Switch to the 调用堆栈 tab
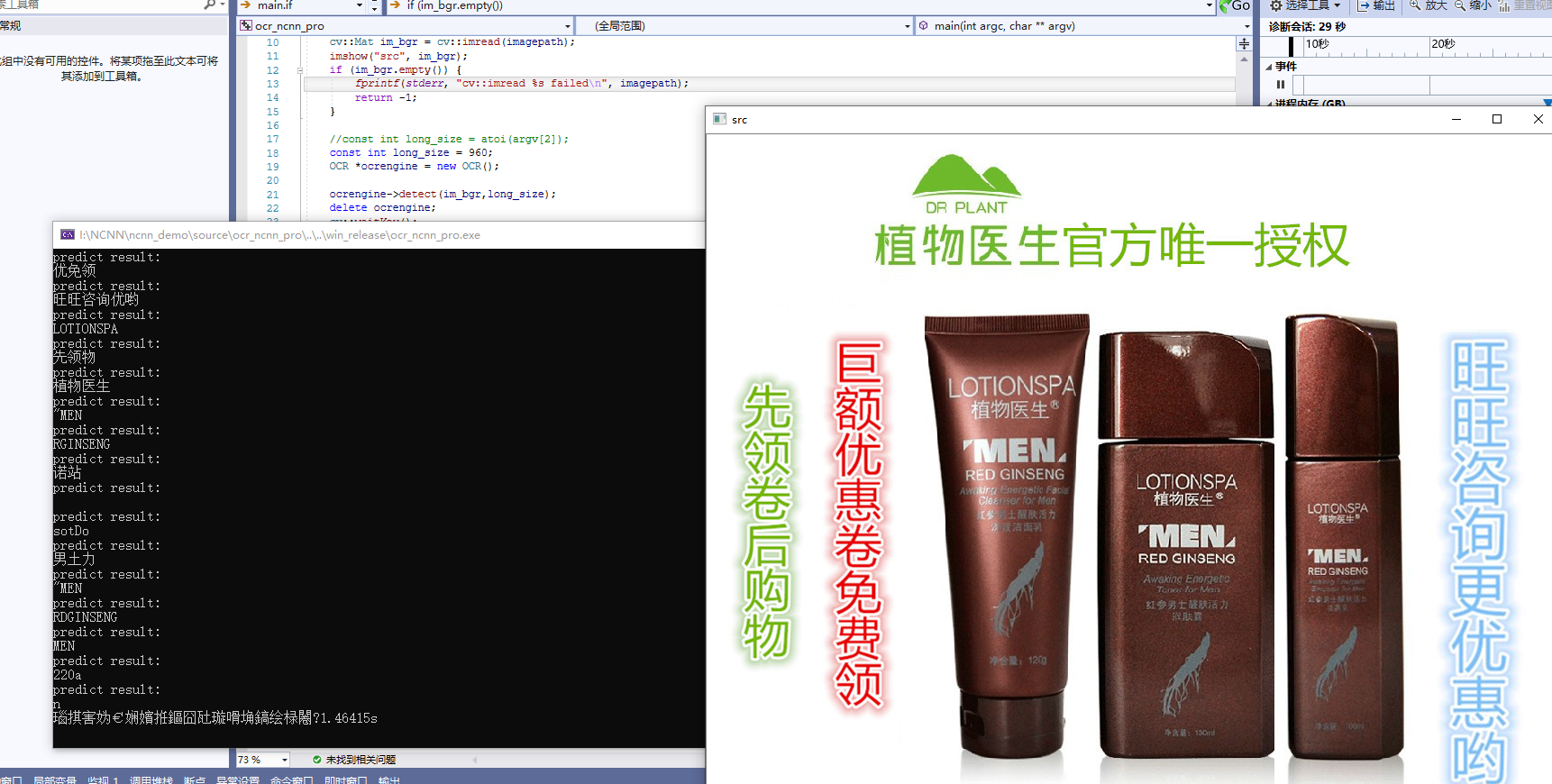Image resolution: width=1552 pixels, height=784 pixels. [151, 779]
